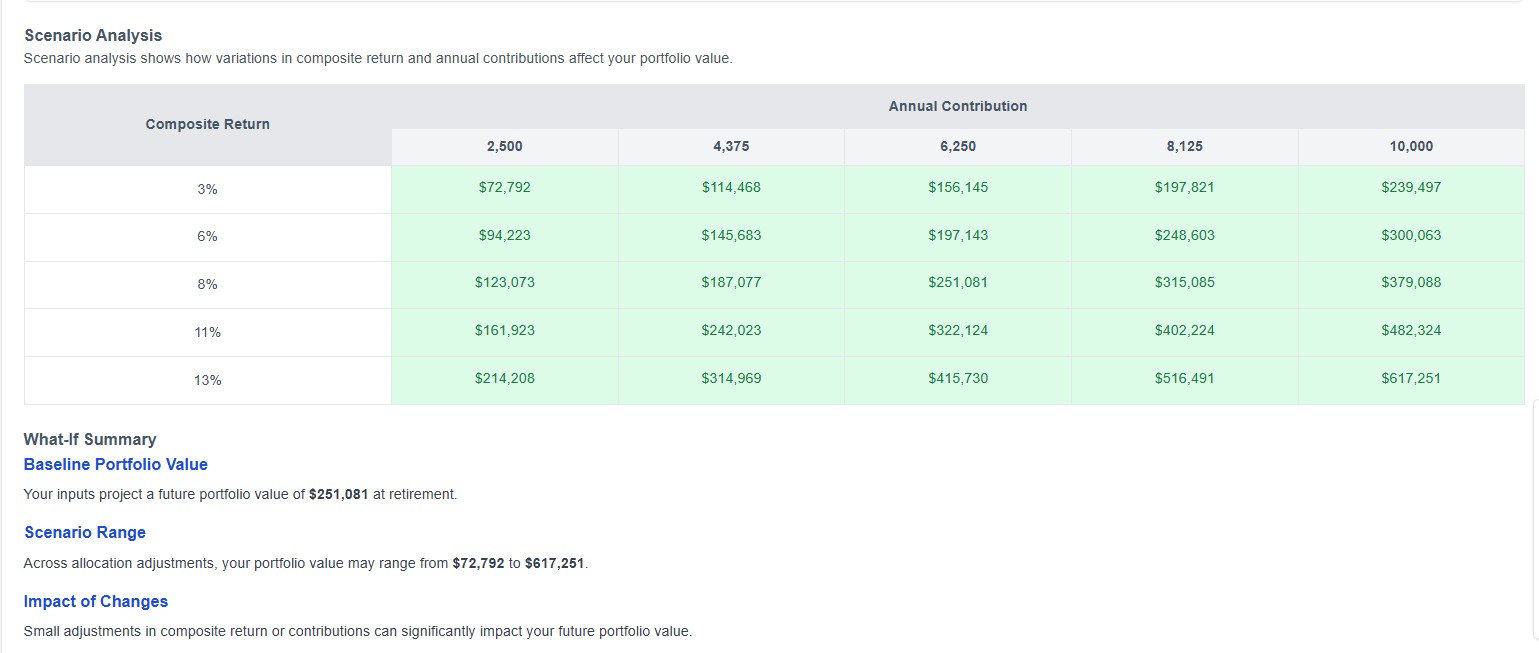
Task: Select the $72,792 baseline scenario cell
Action: click(504, 187)
